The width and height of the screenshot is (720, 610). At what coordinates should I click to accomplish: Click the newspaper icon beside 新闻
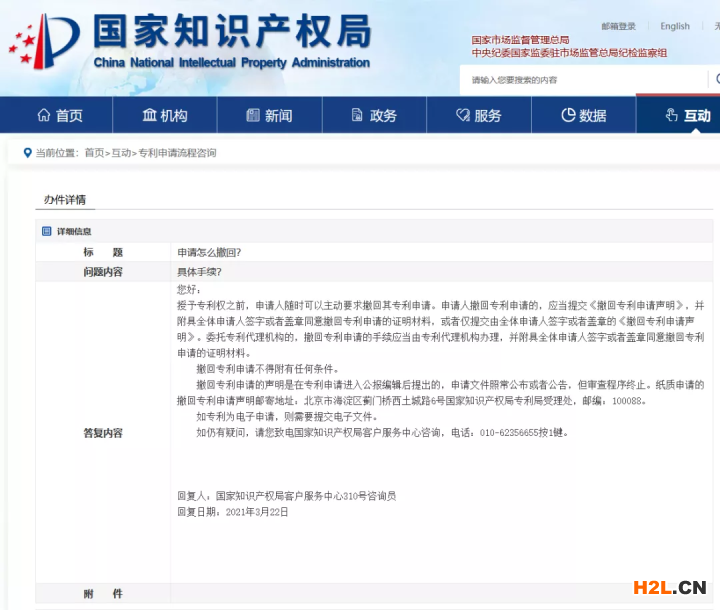[253, 115]
